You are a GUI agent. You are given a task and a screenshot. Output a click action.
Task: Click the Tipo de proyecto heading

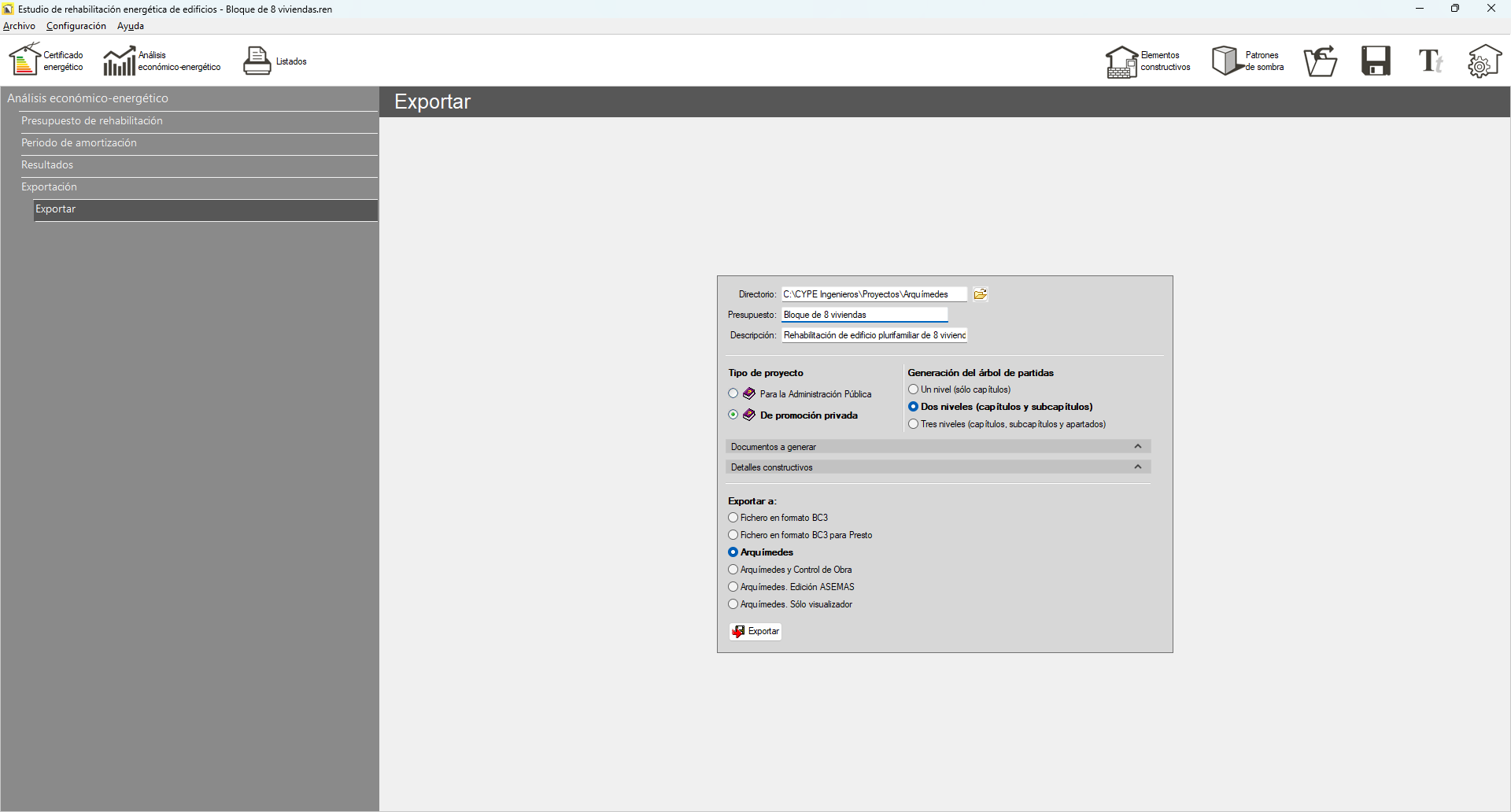[x=766, y=373]
